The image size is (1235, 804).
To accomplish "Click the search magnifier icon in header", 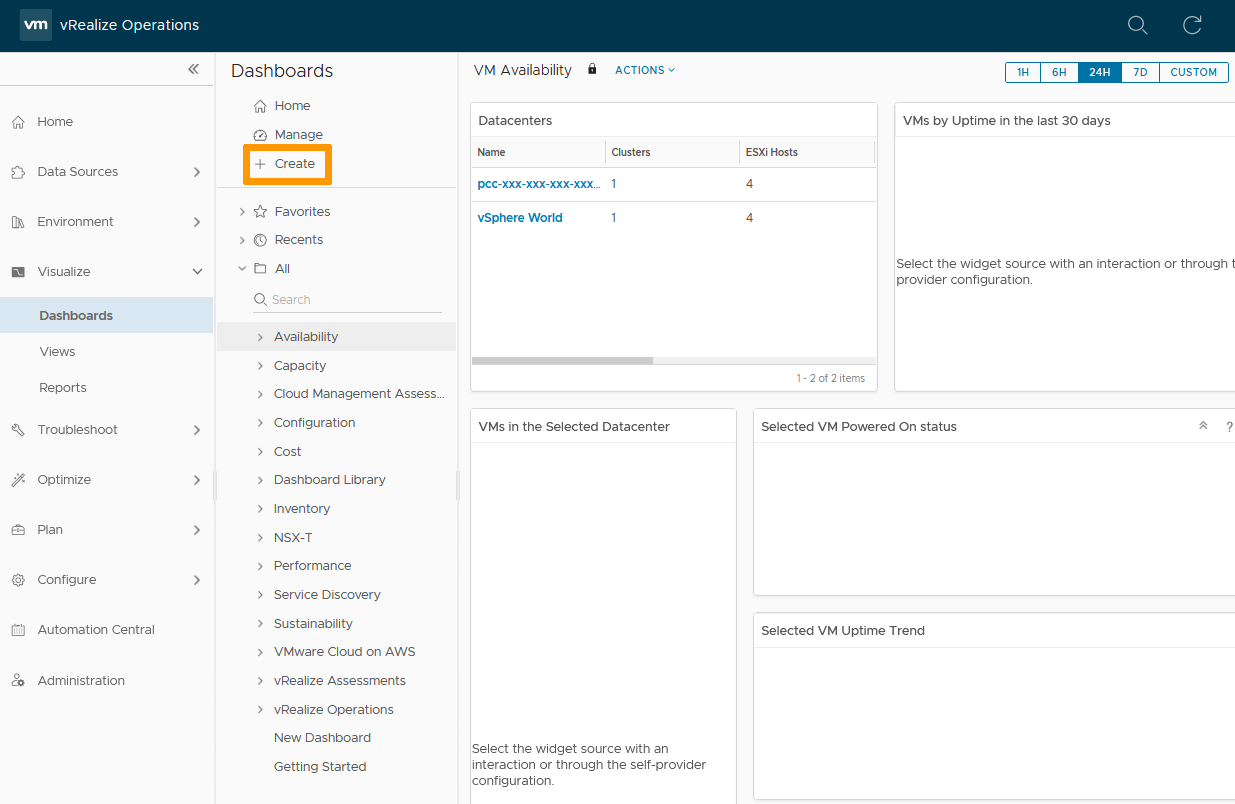I will [x=1137, y=25].
